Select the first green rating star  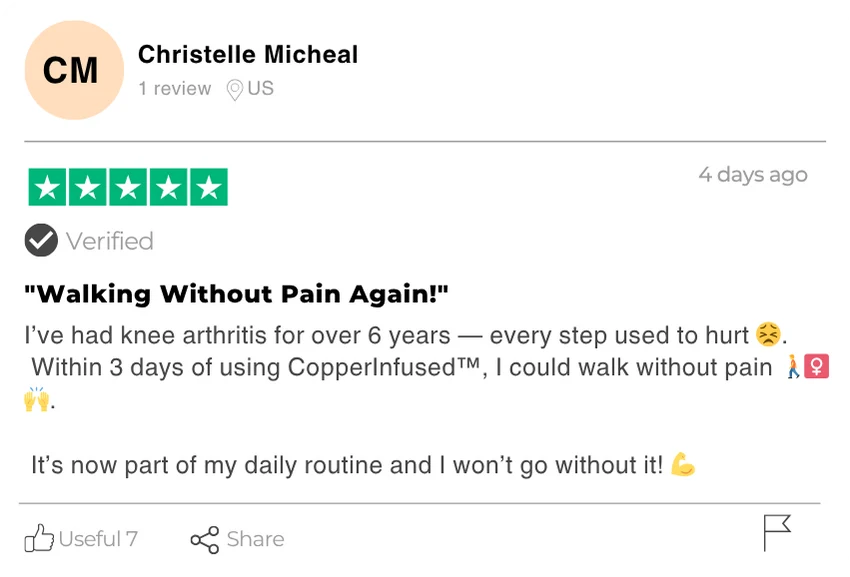coord(48,187)
